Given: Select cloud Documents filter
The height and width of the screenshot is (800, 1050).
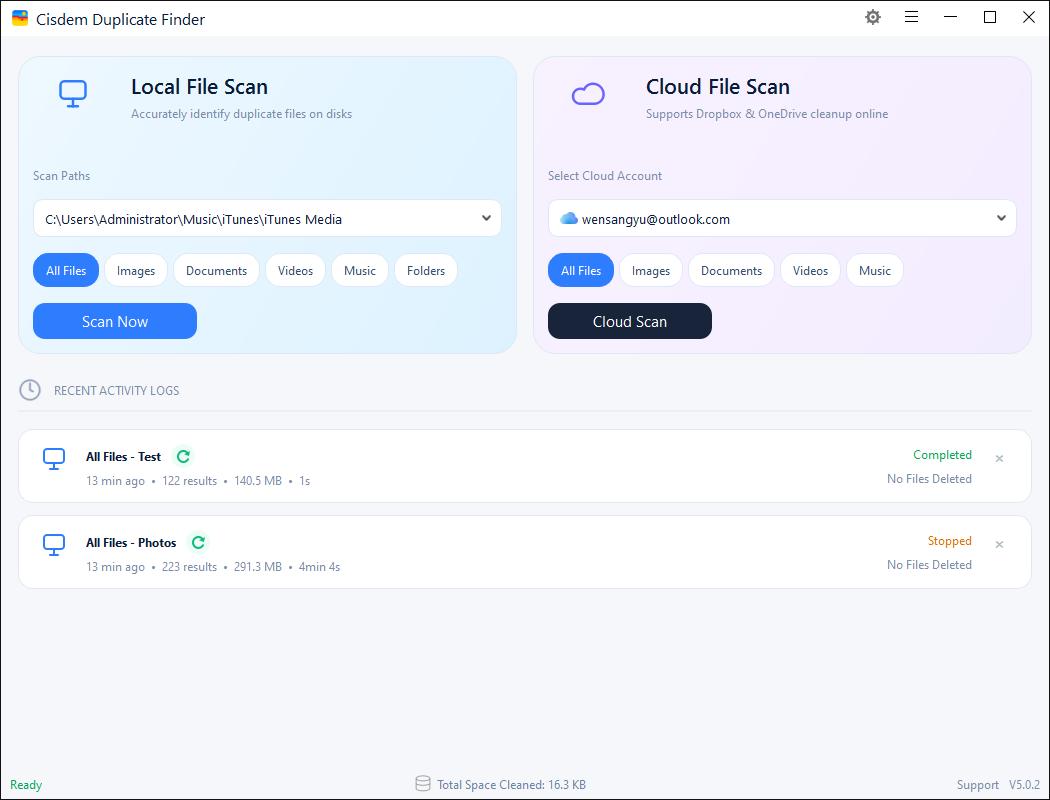Looking at the screenshot, I should 731,270.
